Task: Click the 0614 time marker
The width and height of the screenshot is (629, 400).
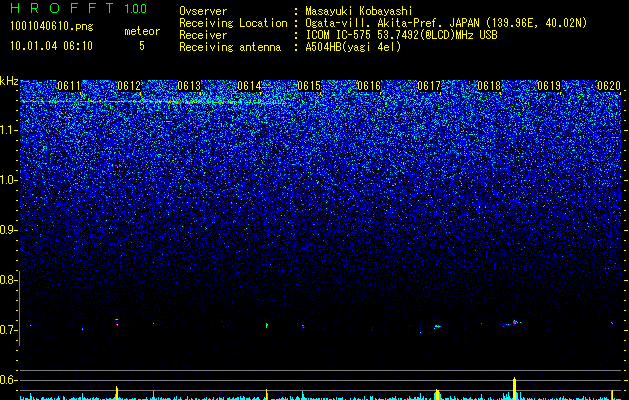Action: [x=249, y=86]
